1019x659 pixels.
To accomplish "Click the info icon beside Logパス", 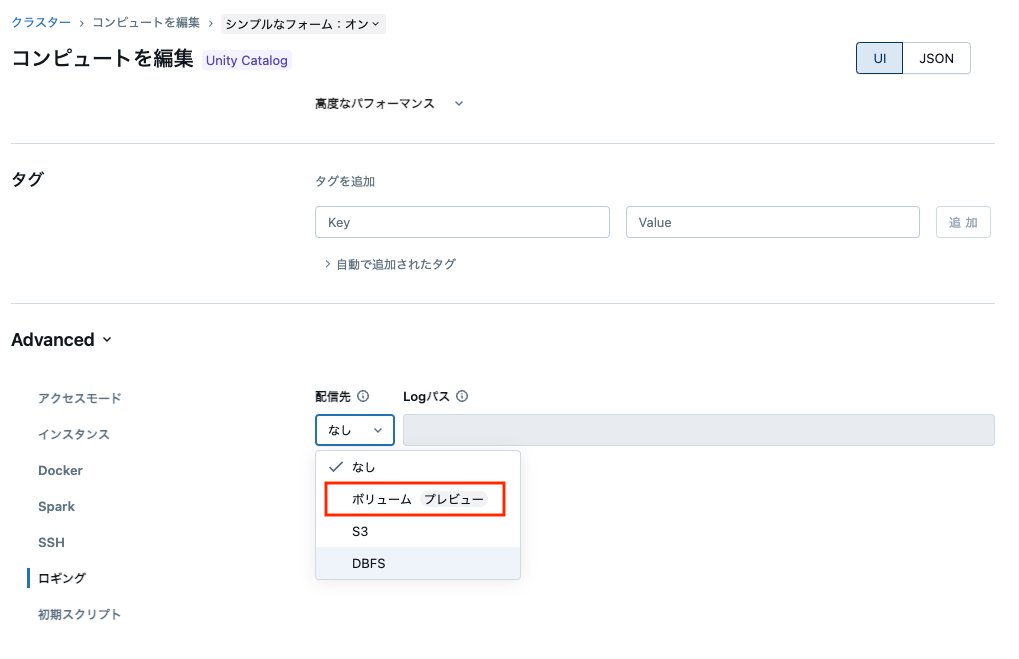I will pos(462,396).
